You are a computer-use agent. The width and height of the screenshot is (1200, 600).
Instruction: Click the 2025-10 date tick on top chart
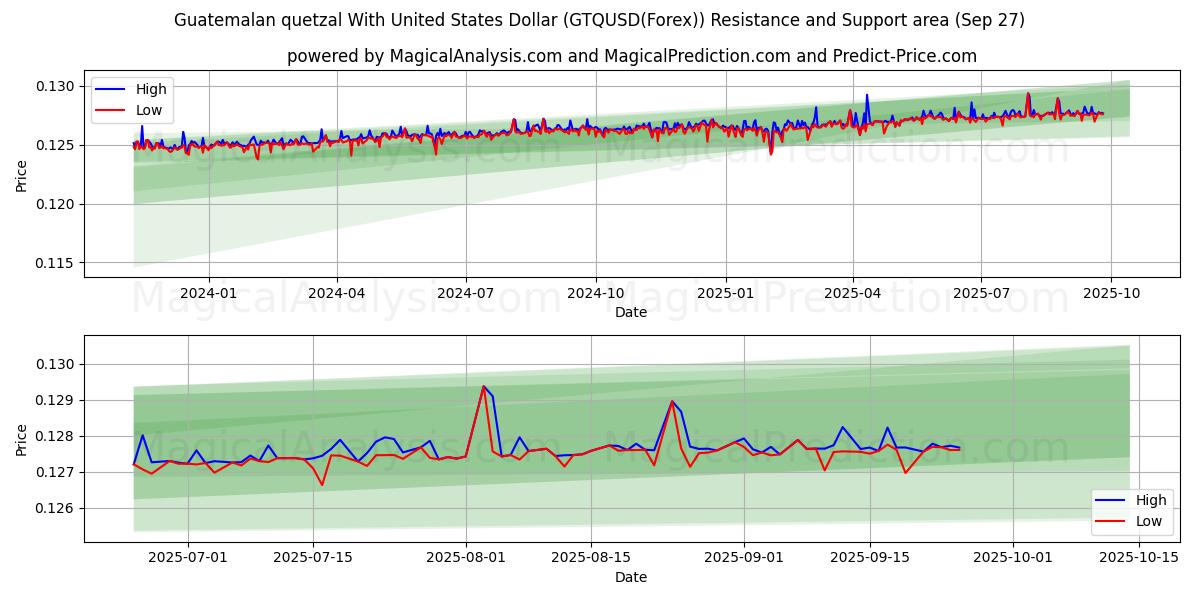click(1110, 293)
